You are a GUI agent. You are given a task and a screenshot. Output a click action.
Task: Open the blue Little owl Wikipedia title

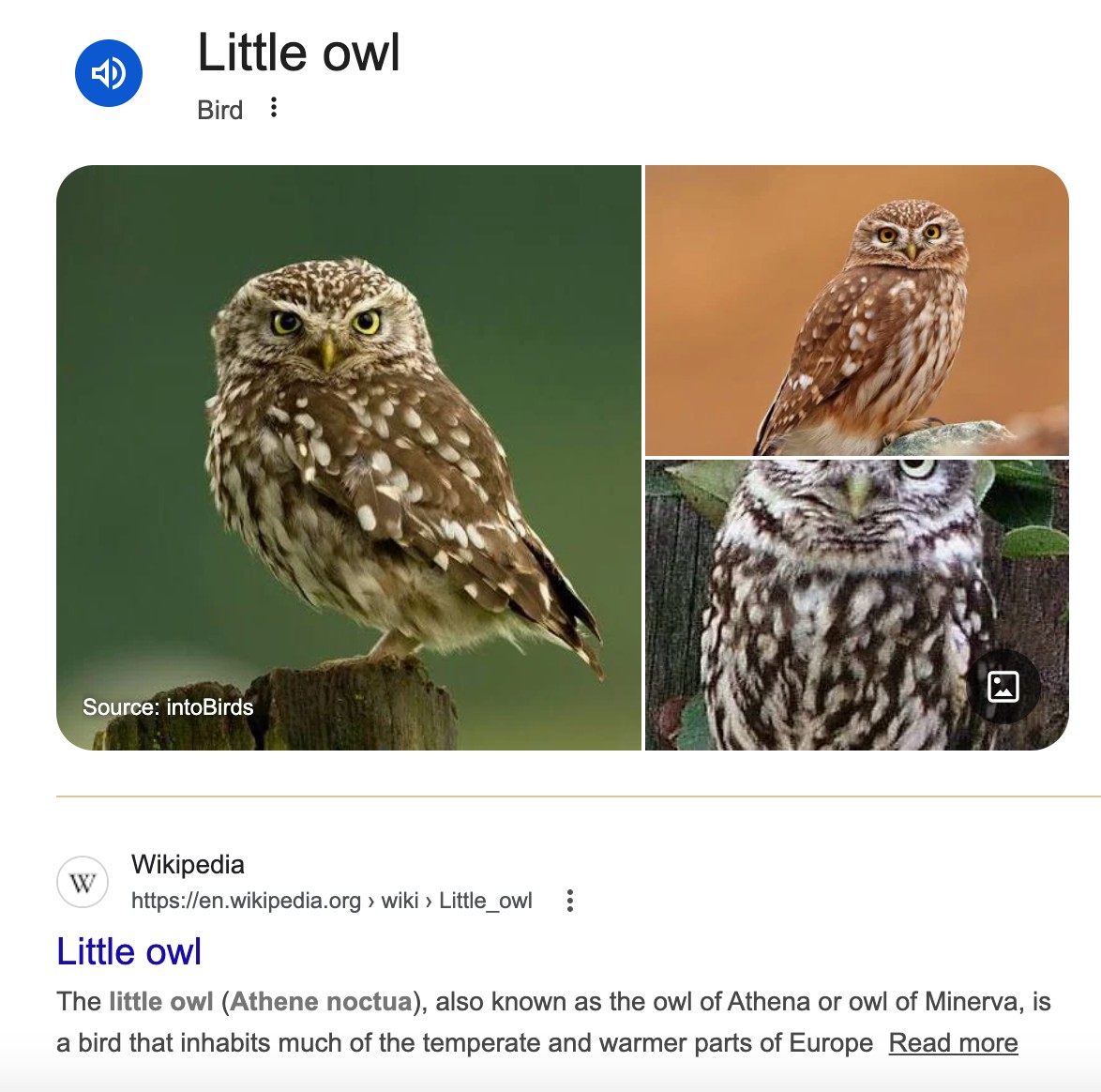[x=129, y=952]
